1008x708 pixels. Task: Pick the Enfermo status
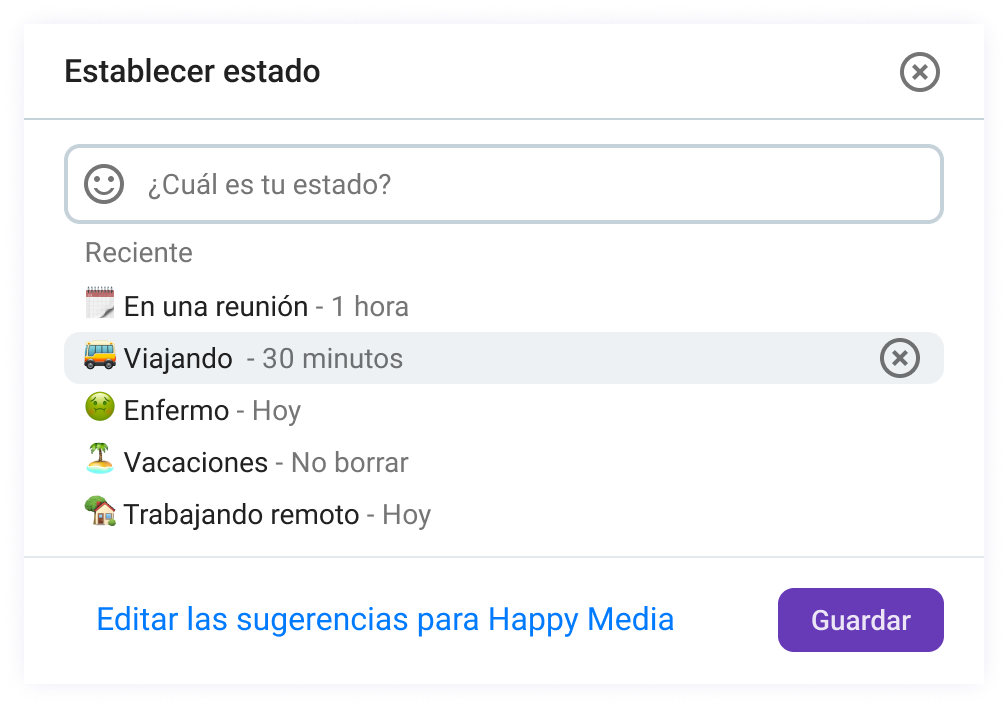[176, 410]
